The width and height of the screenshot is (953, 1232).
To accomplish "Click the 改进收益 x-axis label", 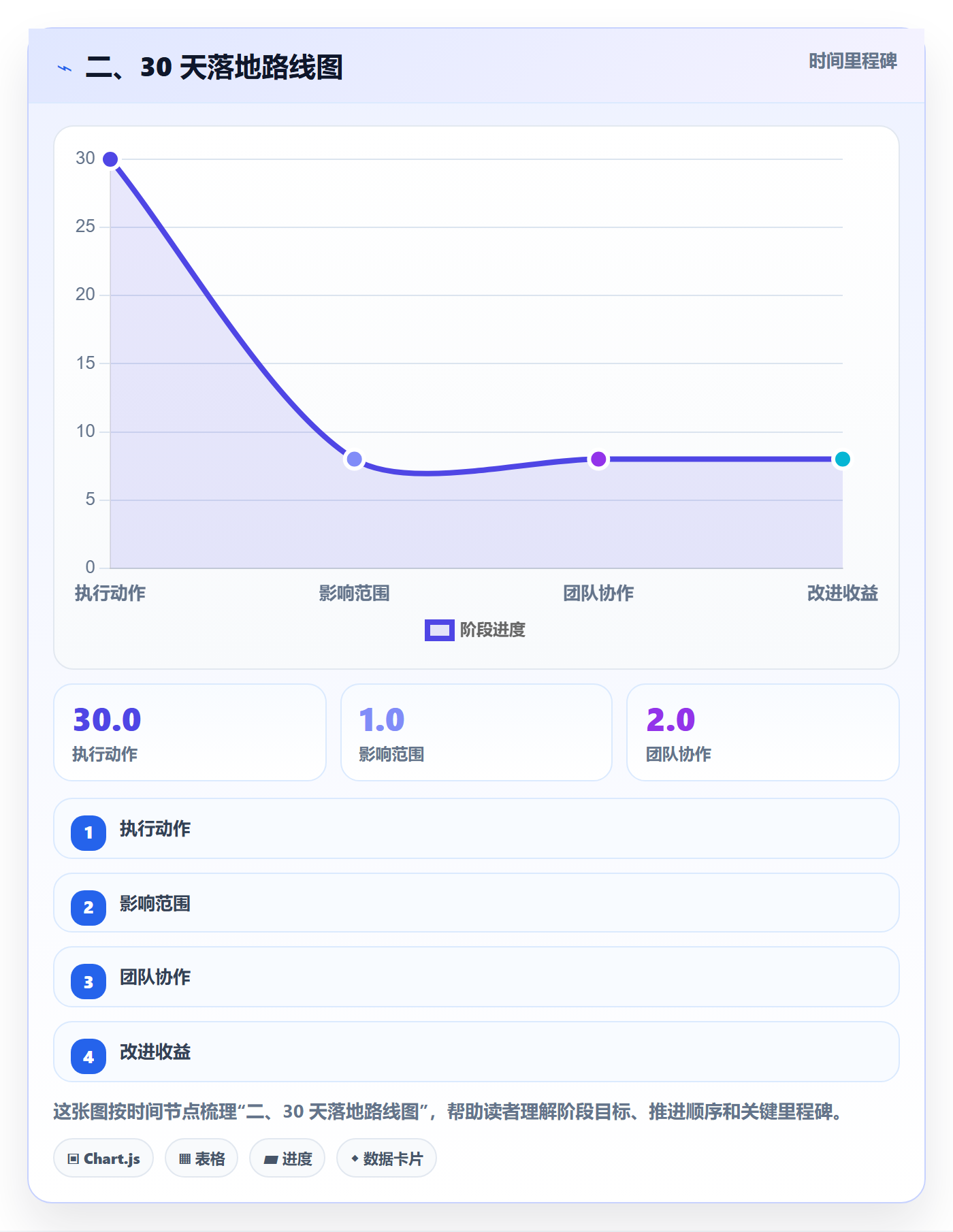I will (842, 594).
